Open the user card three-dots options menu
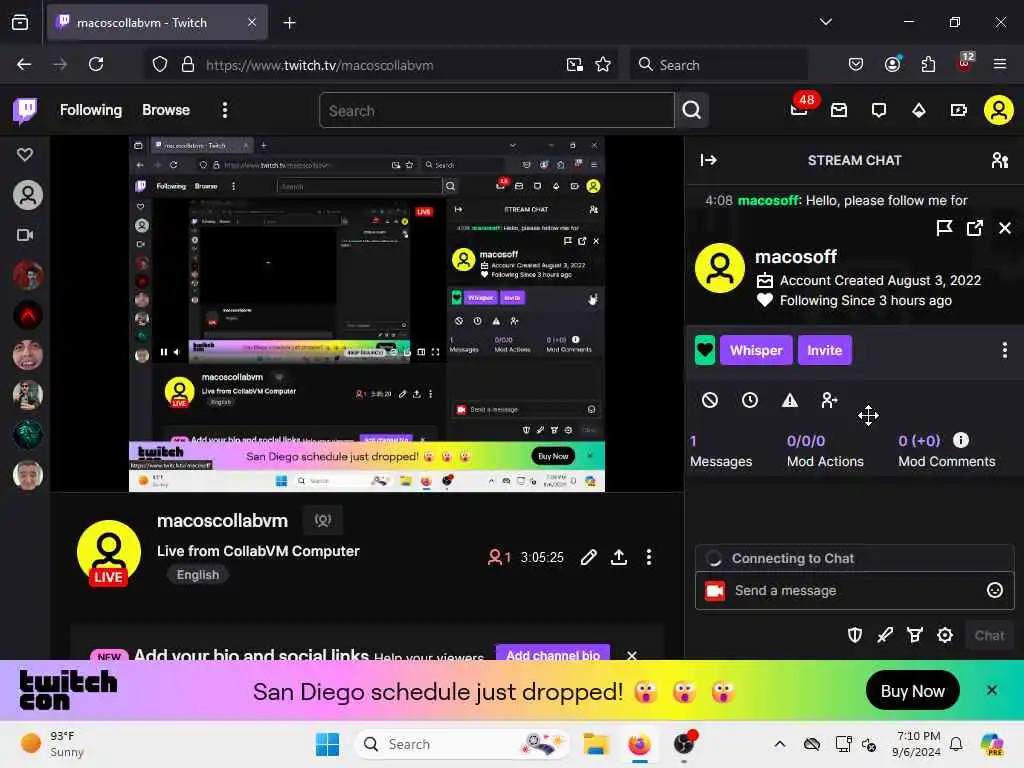The image size is (1024, 768). (x=1004, y=350)
